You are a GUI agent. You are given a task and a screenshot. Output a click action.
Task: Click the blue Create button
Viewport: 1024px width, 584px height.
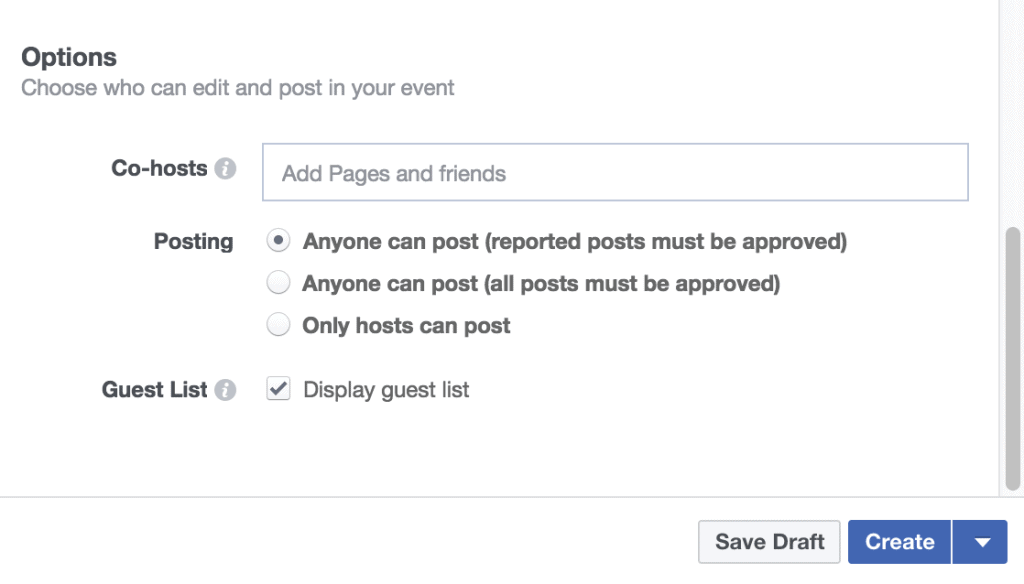coord(899,542)
